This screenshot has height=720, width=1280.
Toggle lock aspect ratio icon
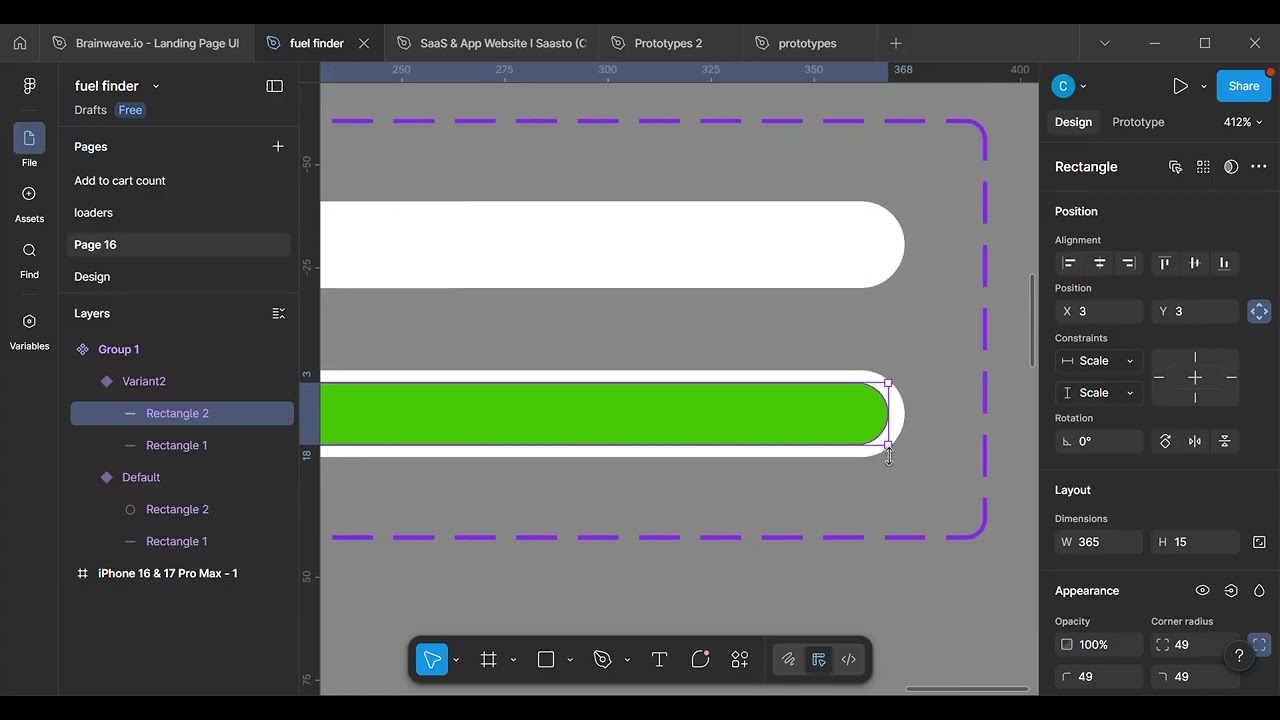point(1259,542)
